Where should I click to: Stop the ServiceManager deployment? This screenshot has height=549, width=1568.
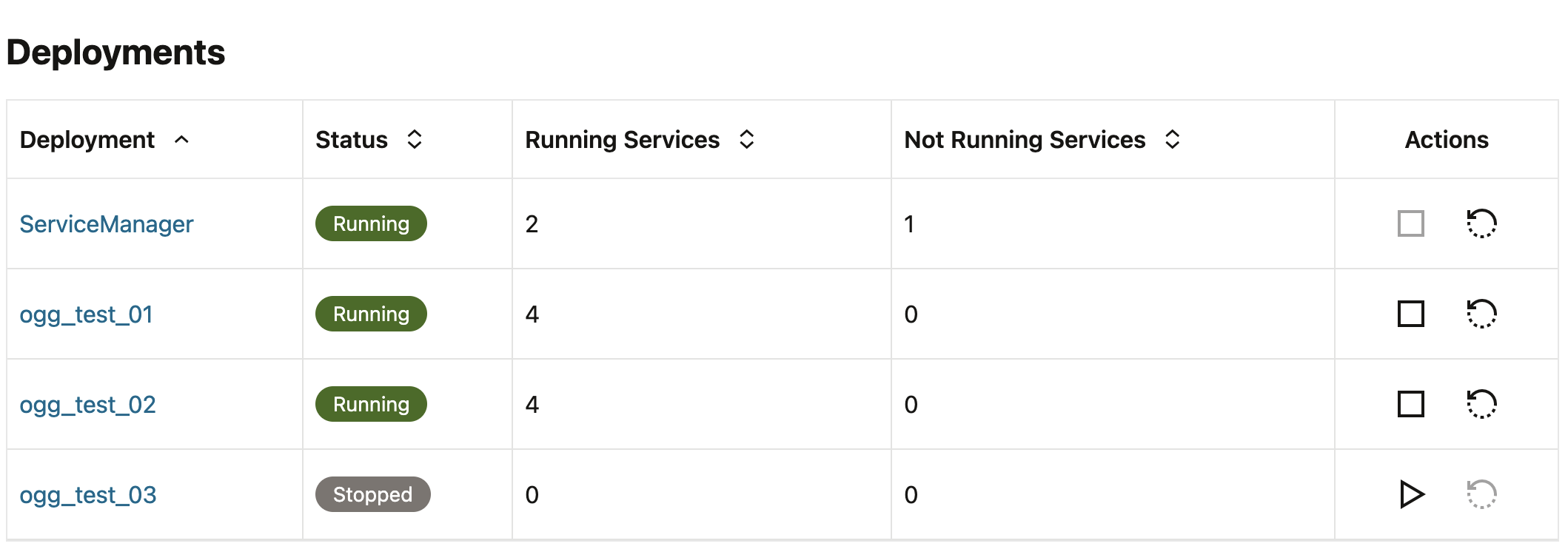tap(1410, 223)
